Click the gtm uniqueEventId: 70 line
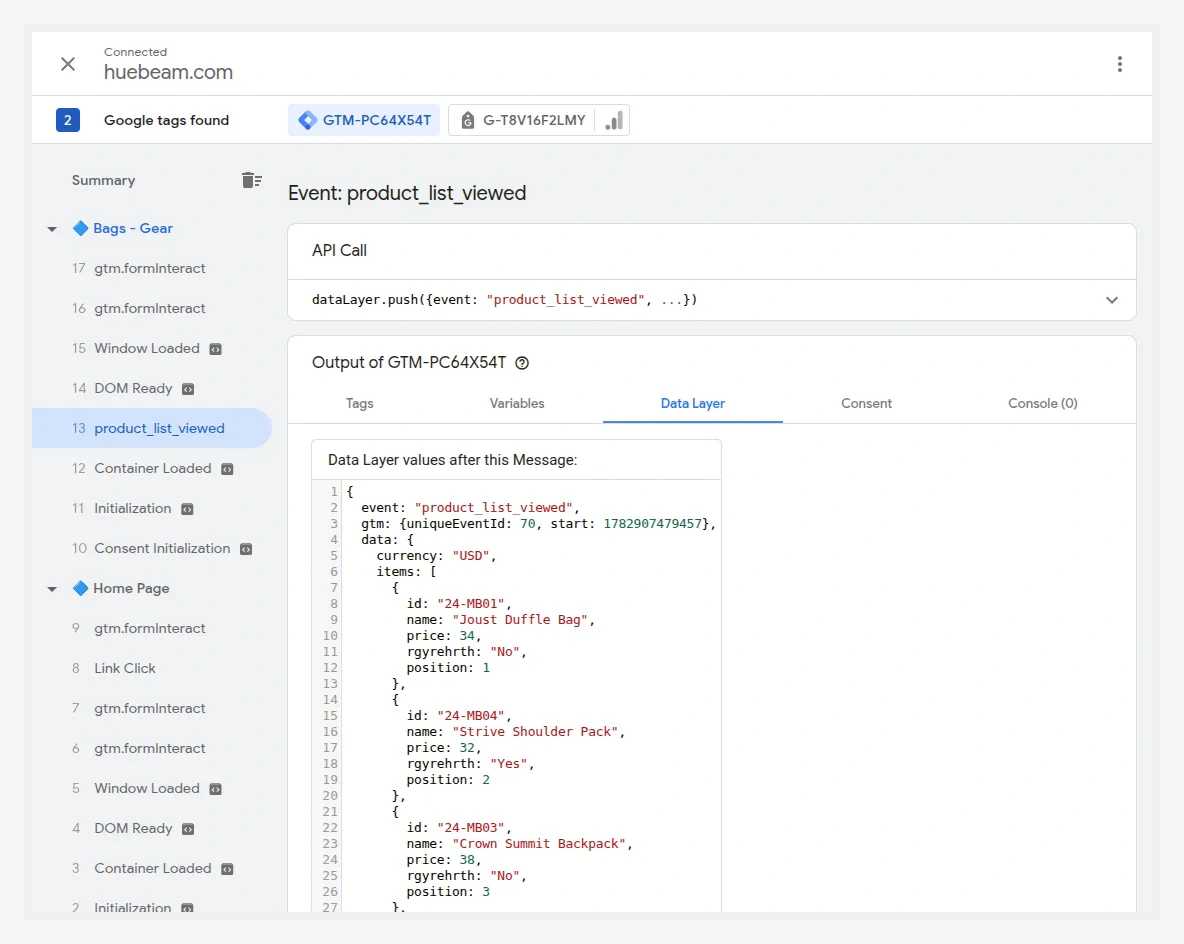The width and height of the screenshot is (1184, 944). [538, 523]
